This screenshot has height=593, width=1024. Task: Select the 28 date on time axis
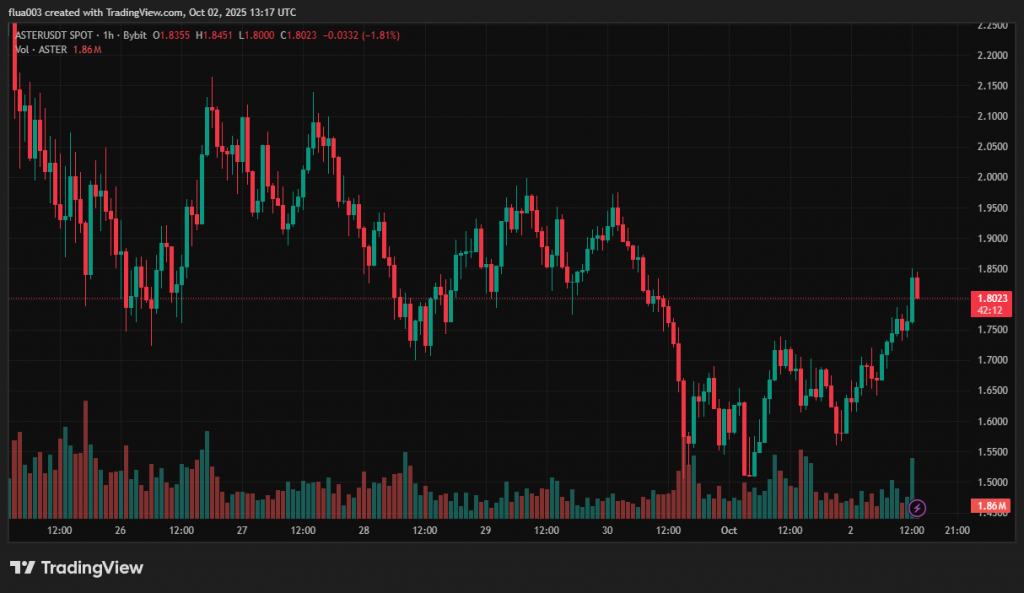pyautogui.click(x=363, y=530)
